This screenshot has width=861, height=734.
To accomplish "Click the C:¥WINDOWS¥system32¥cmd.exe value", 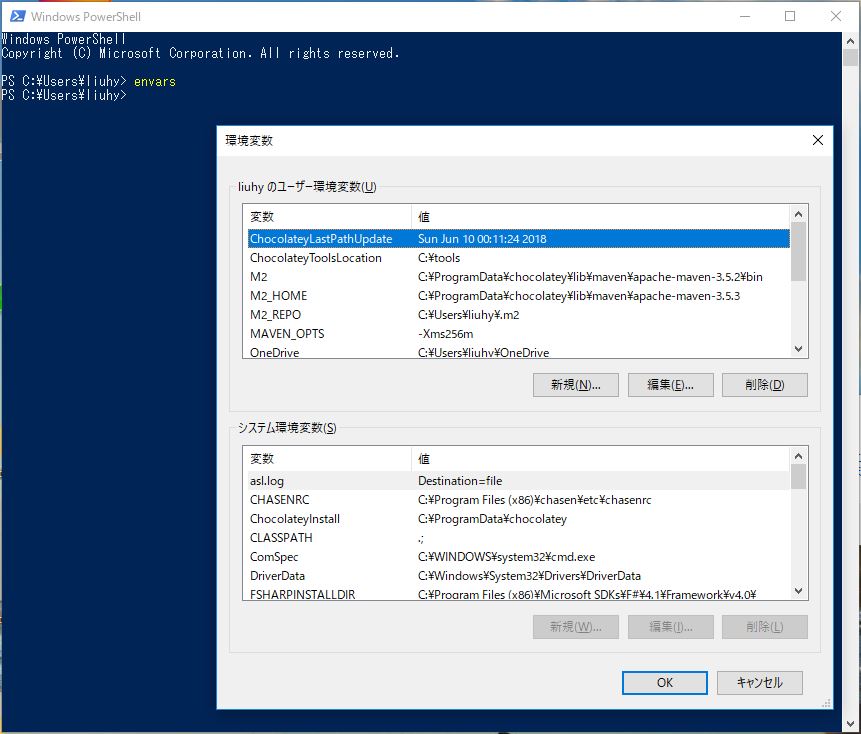I will click(x=506, y=557).
